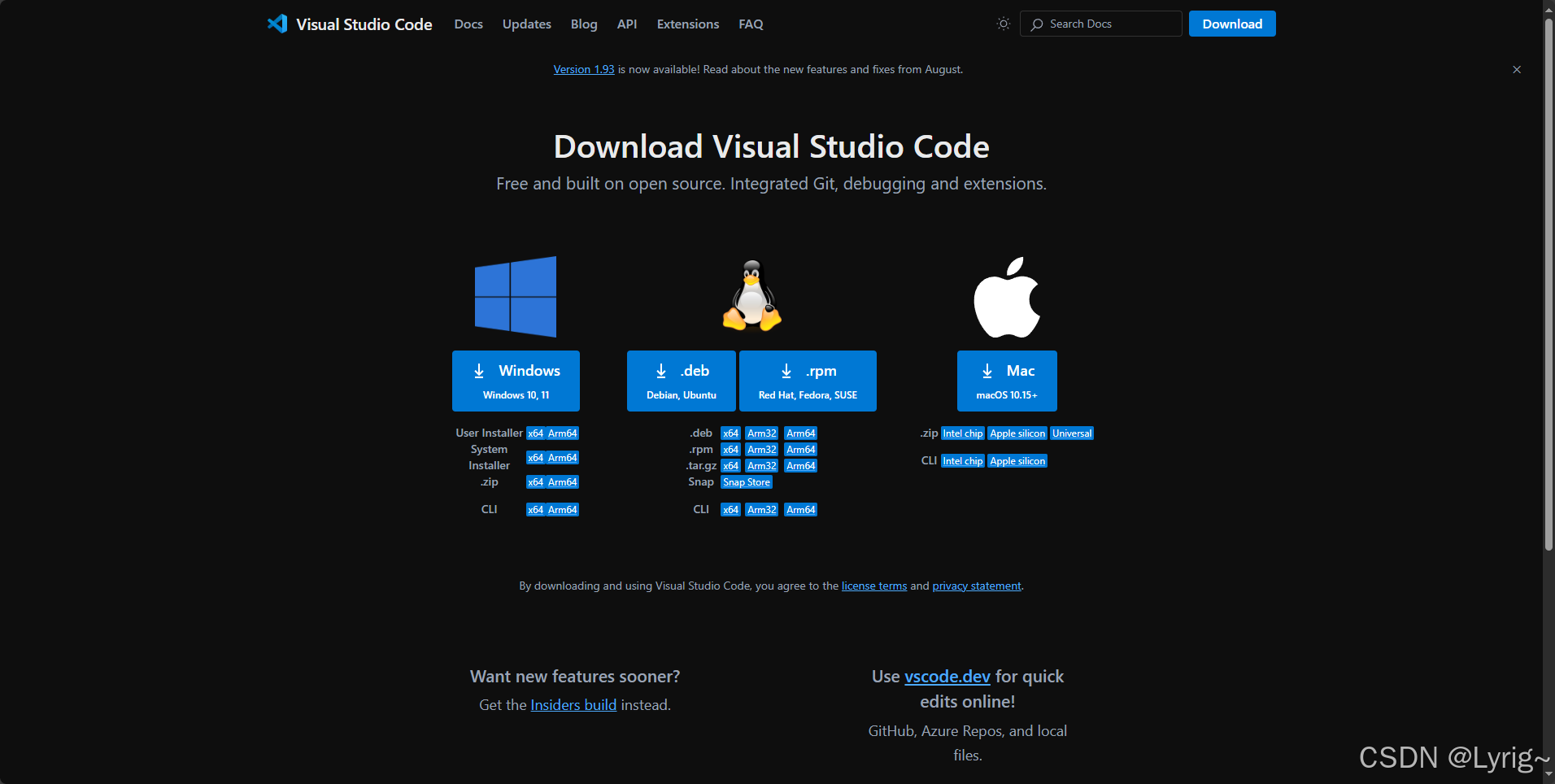Download the Windows 10, 11 installer
1555x784 pixels.
click(516, 381)
